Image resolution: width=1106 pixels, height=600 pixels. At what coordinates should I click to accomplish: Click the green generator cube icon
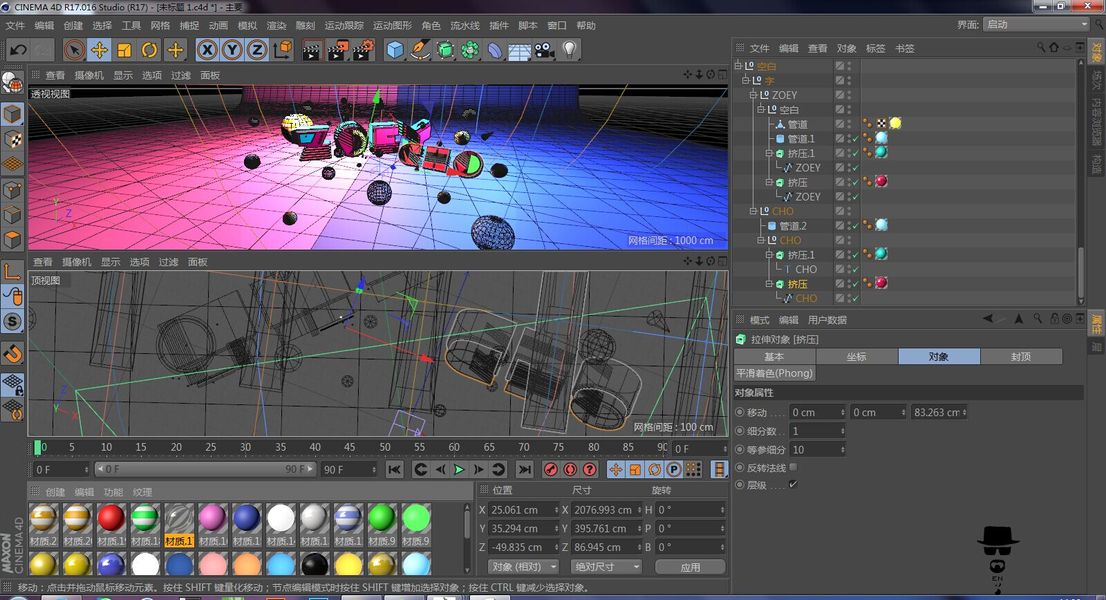click(445, 50)
